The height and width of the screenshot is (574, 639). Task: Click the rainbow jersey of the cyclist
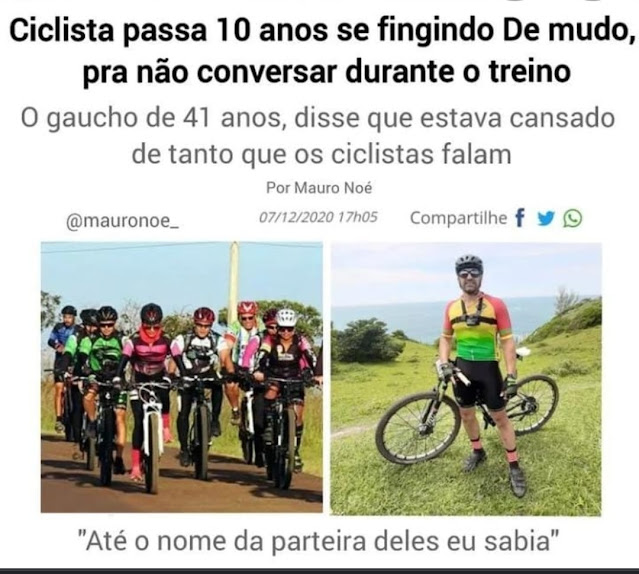pyautogui.click(x=477, y=328)
